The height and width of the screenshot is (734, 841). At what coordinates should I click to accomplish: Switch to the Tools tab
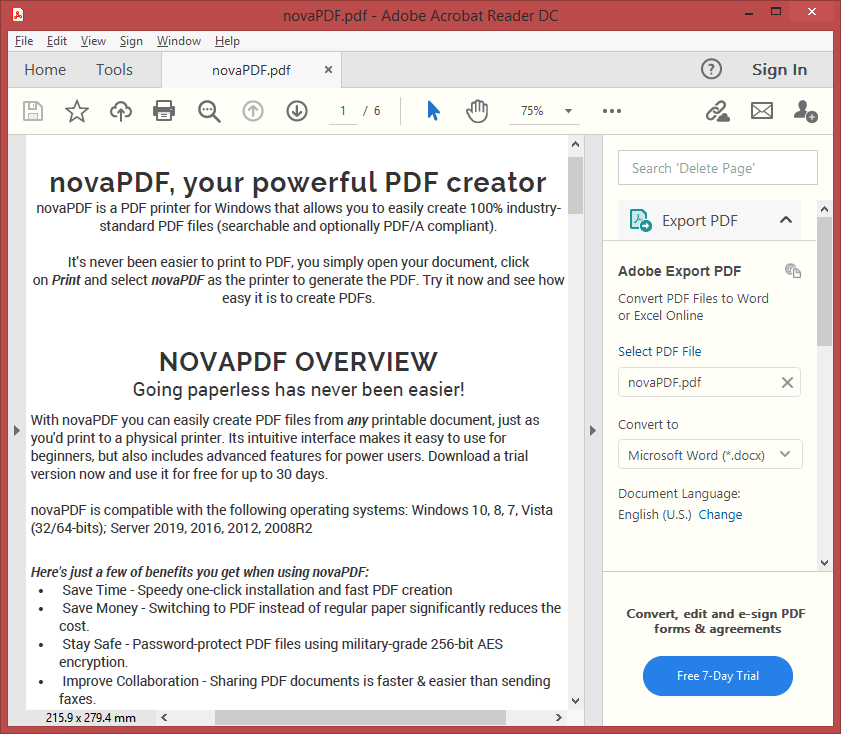(x=114, y=69)
